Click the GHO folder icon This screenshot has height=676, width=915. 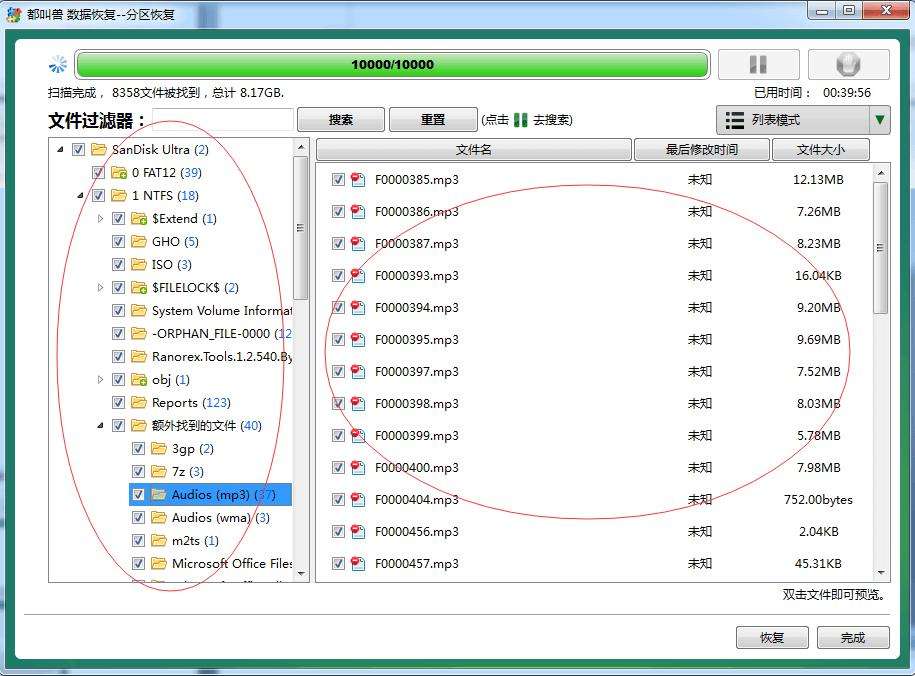[138, 242]
